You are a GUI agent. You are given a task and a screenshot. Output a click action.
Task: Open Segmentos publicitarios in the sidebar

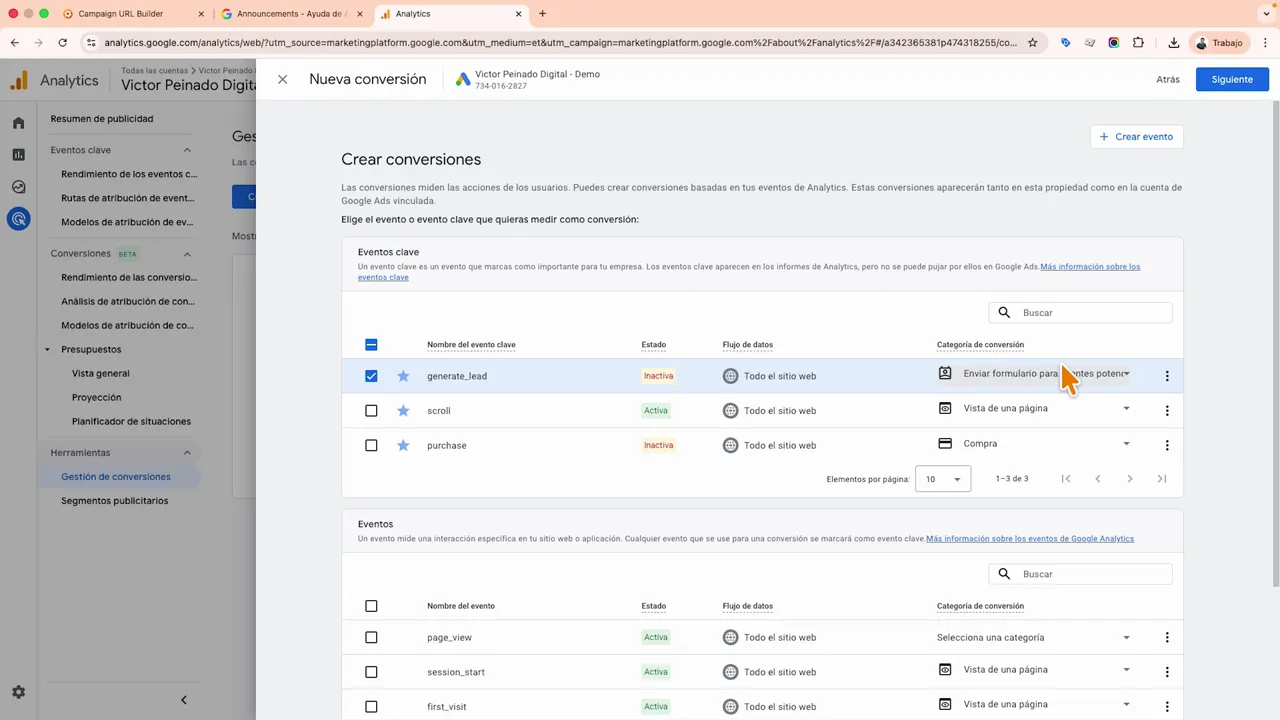click(x=115, y=501)
